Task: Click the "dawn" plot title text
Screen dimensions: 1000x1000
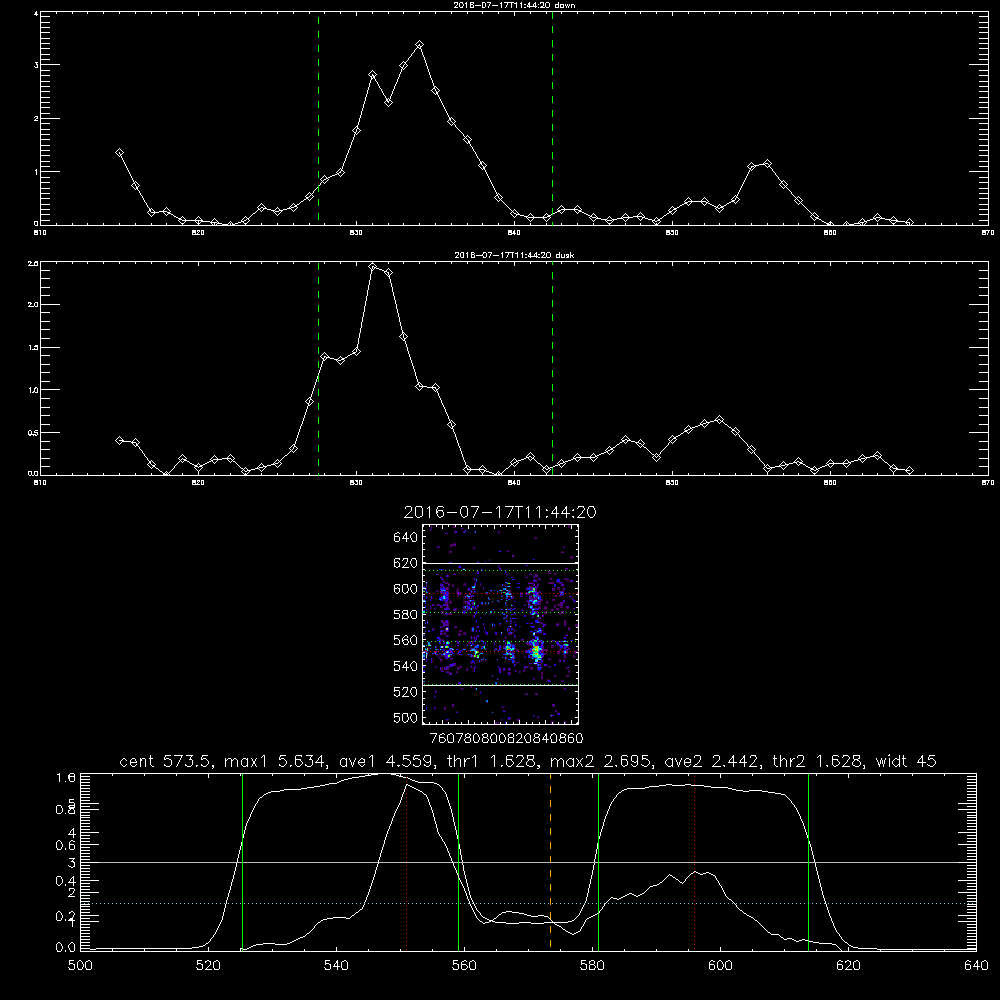Action: 514,5
